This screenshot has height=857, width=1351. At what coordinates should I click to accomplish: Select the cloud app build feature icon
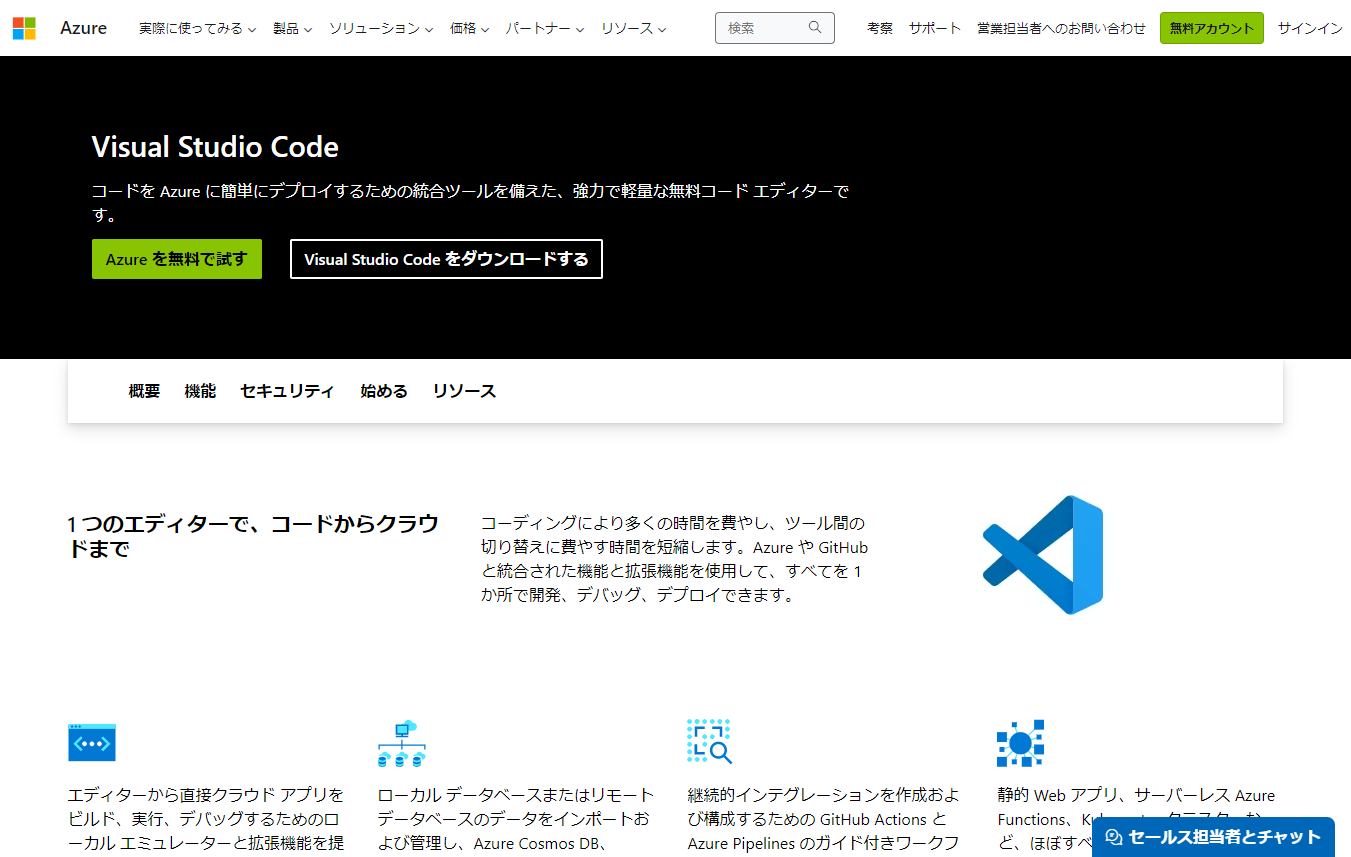coord(92,742)
